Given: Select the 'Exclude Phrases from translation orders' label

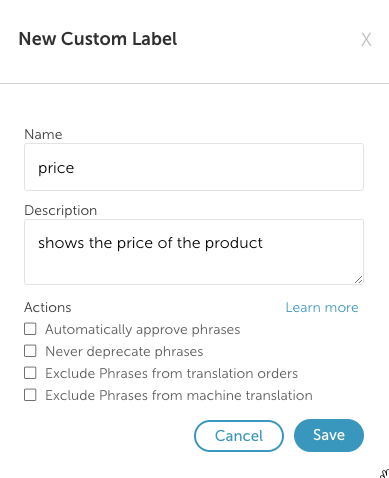Looking at the screenshot, I should pyautogui.click(x=171, y=373).
